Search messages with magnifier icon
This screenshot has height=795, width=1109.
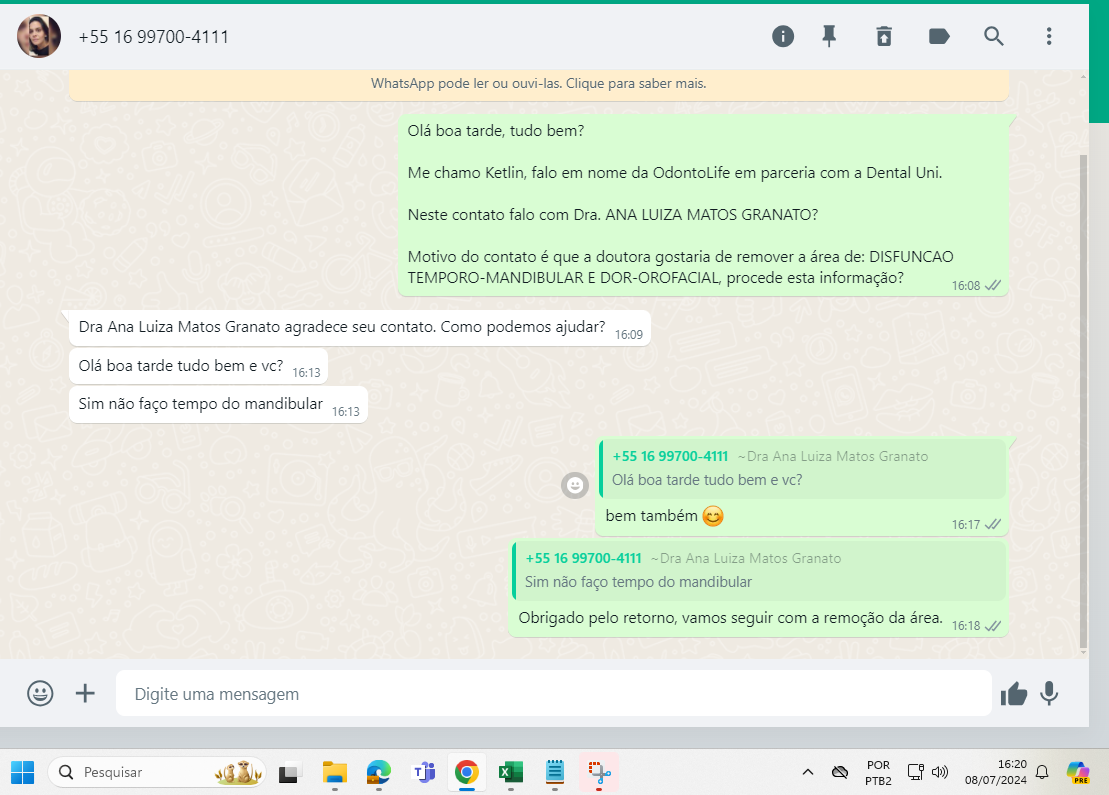point(994,36)
